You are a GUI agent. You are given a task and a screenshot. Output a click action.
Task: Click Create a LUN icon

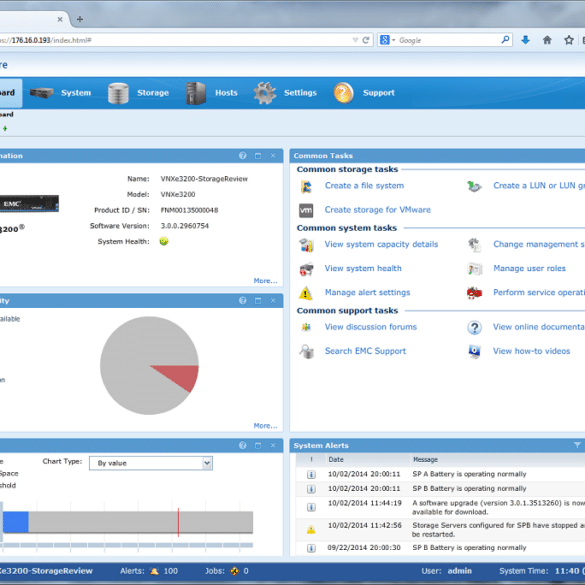click(x=475, y=186)
